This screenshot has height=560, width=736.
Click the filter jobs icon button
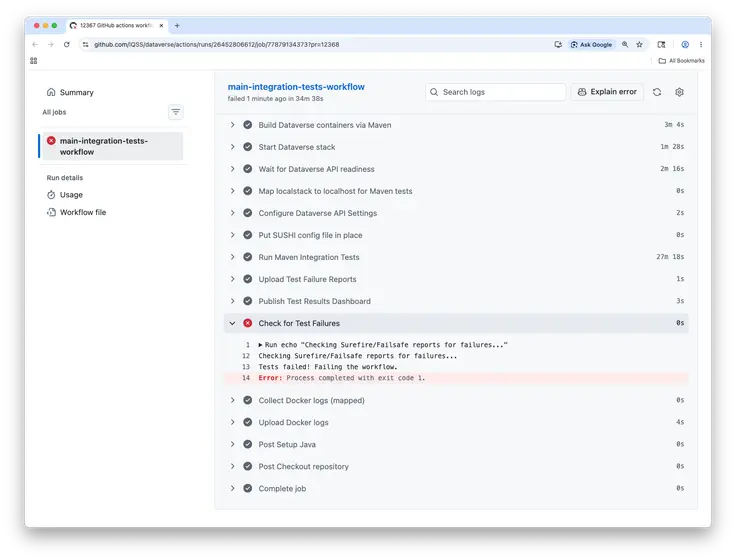click(176, 112)
